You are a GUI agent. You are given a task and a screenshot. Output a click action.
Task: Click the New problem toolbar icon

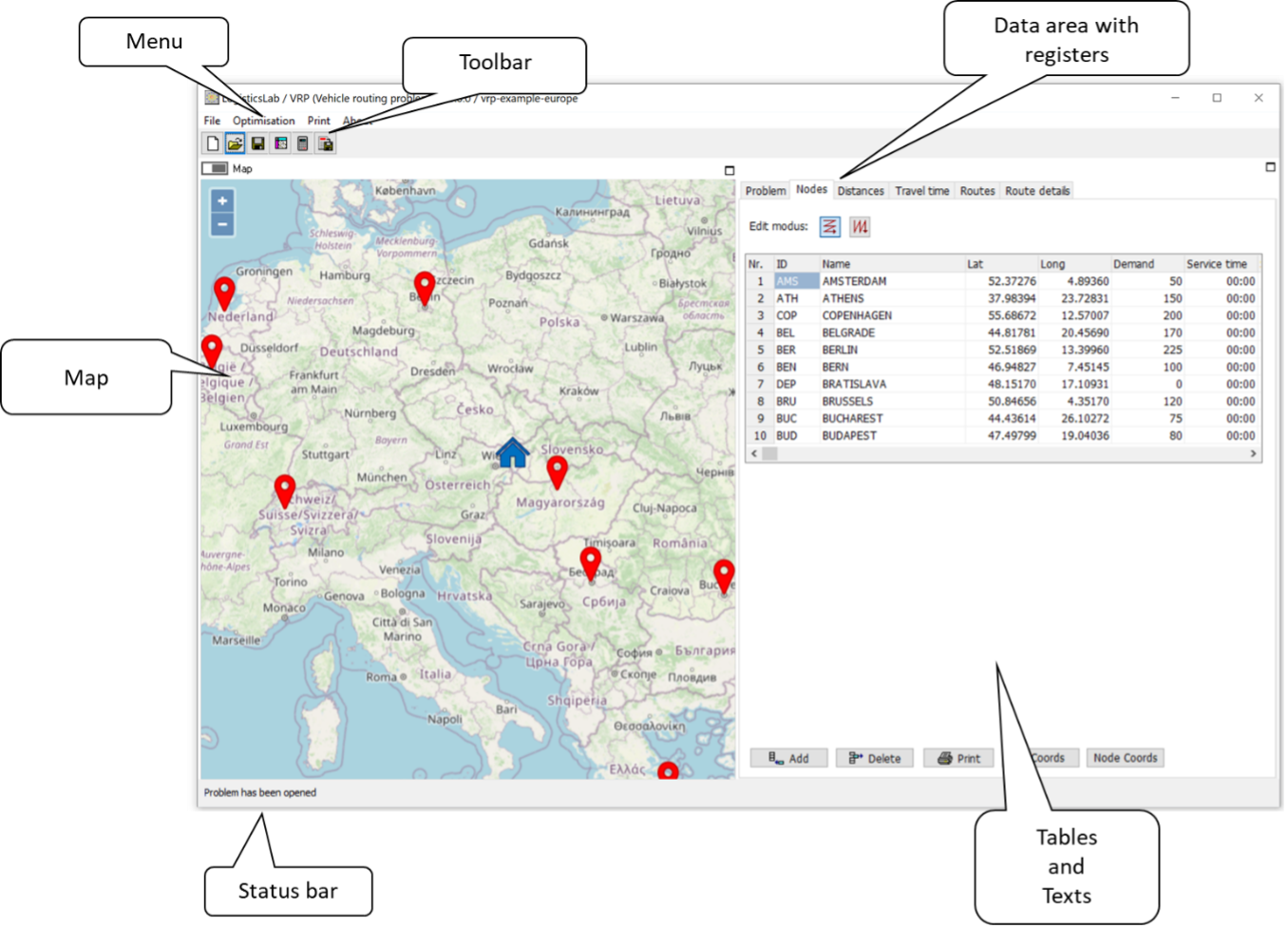pyautogui.click(x=213, y=143)
